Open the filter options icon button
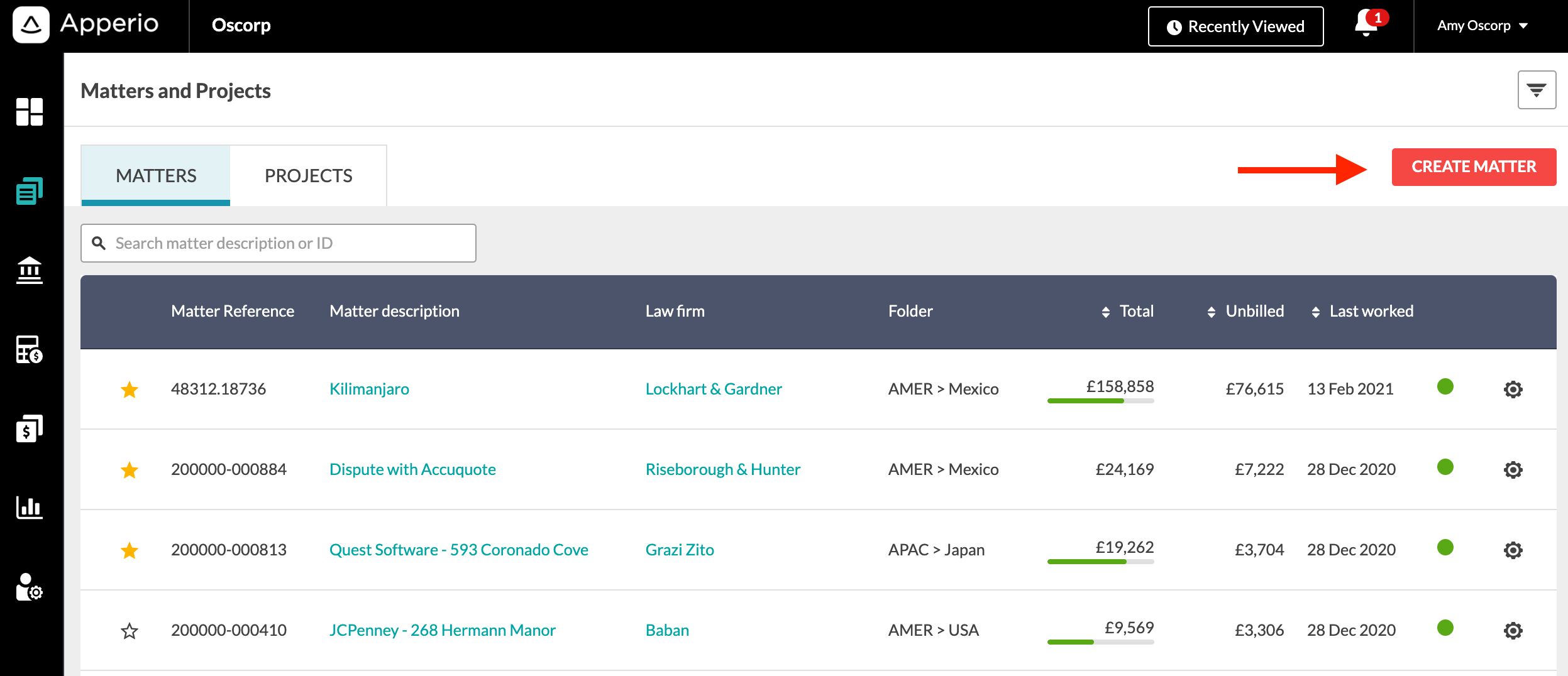 tap(1537, 90)
